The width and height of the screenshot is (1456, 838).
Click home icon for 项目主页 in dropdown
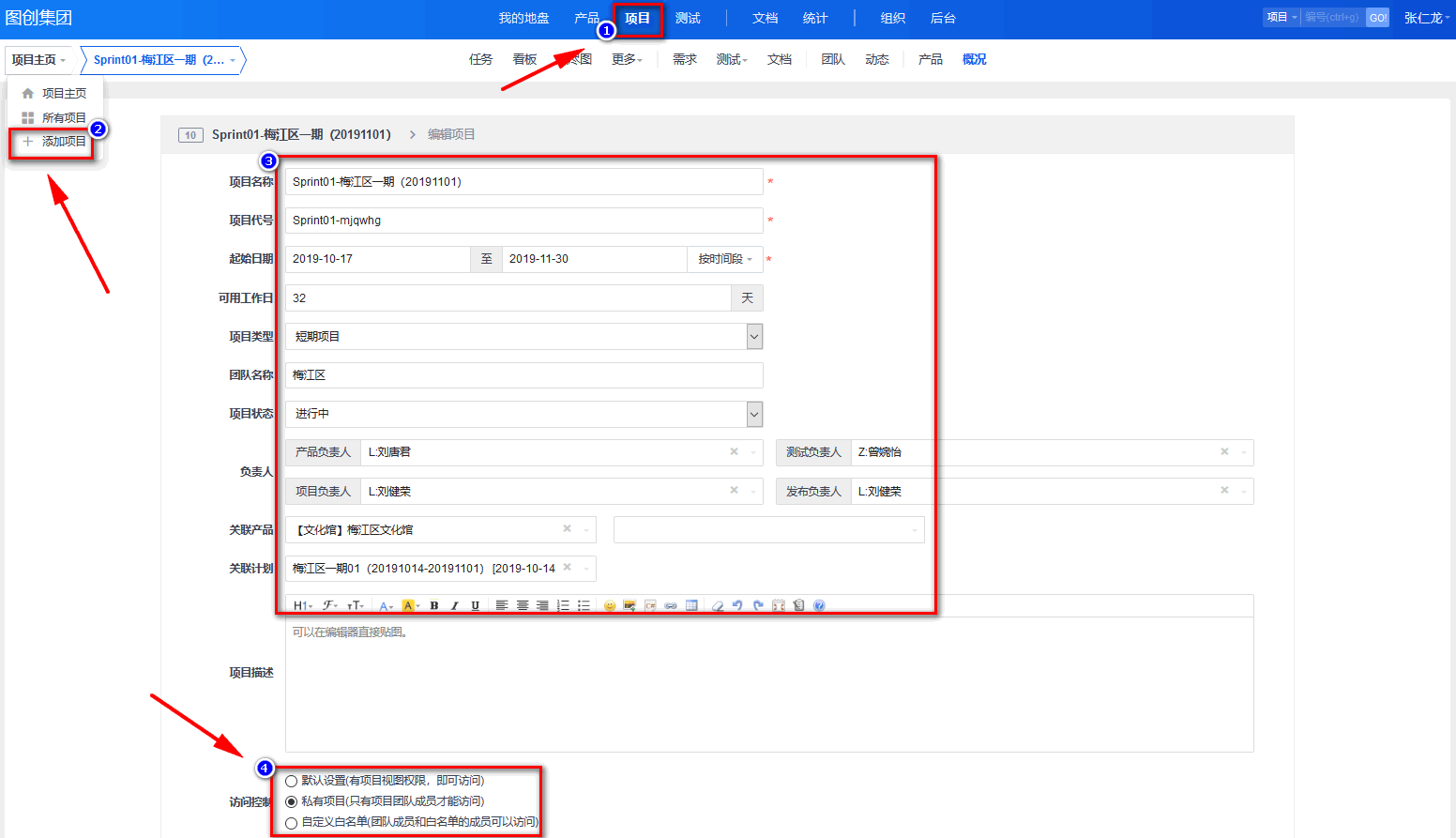pos(28,94)
